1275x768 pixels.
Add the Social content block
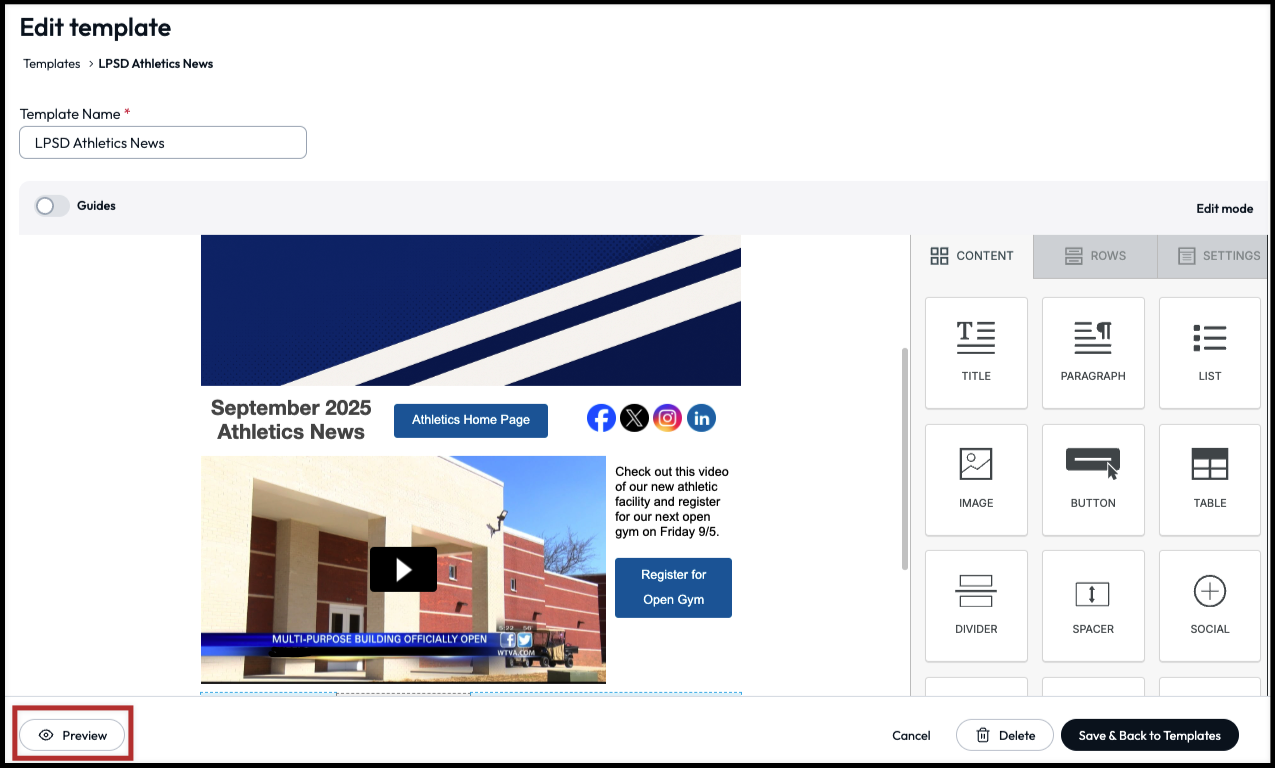[x=1209, y=605]
